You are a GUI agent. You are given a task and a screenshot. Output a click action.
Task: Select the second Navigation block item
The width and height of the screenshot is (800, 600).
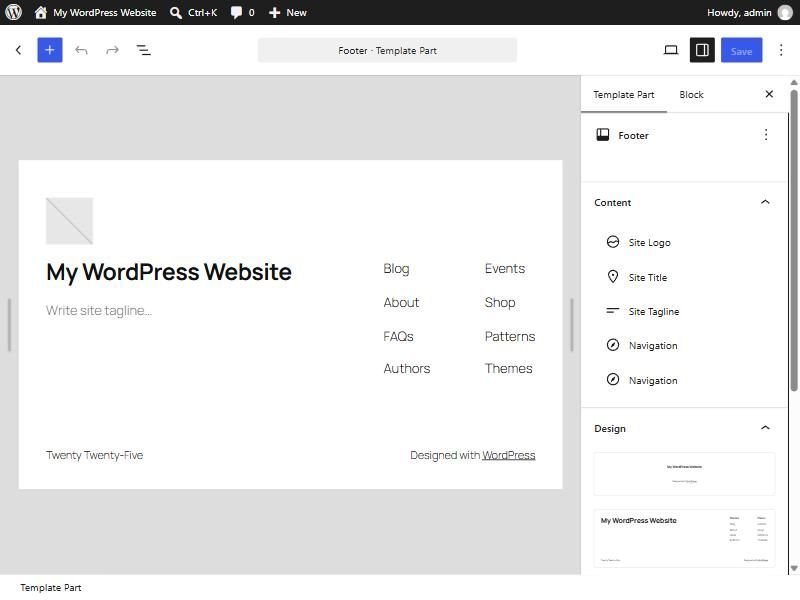click(x=684, y=380)
